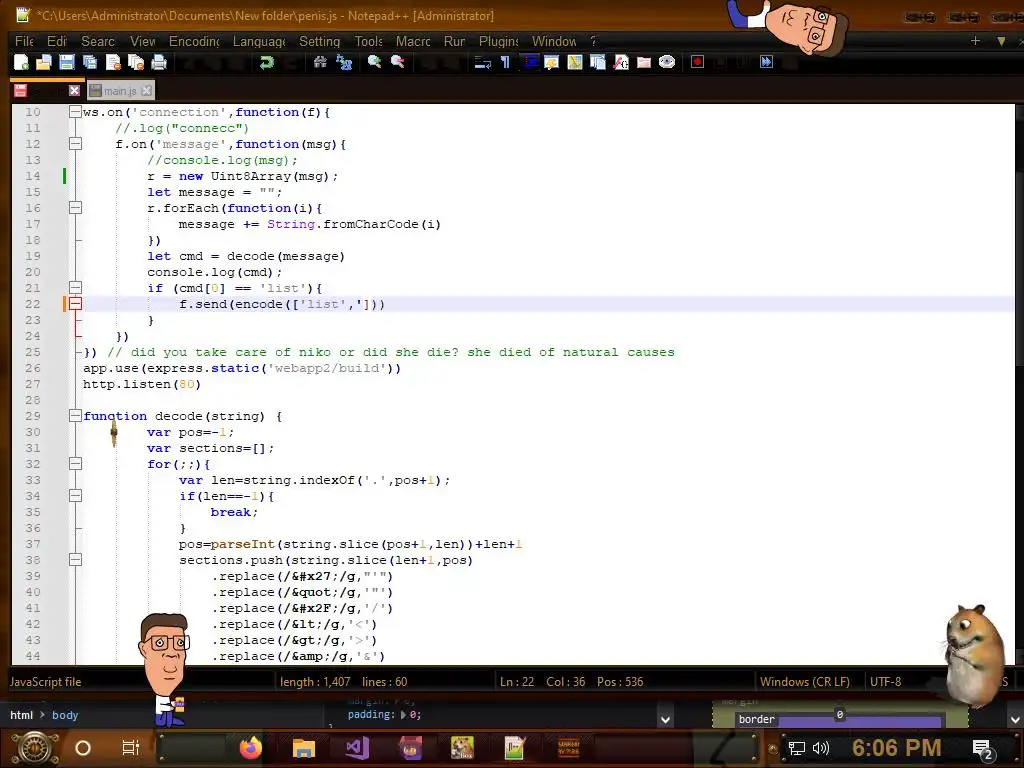
Task: Click the Open file folder icon
Action: click(x=44, y=62)
